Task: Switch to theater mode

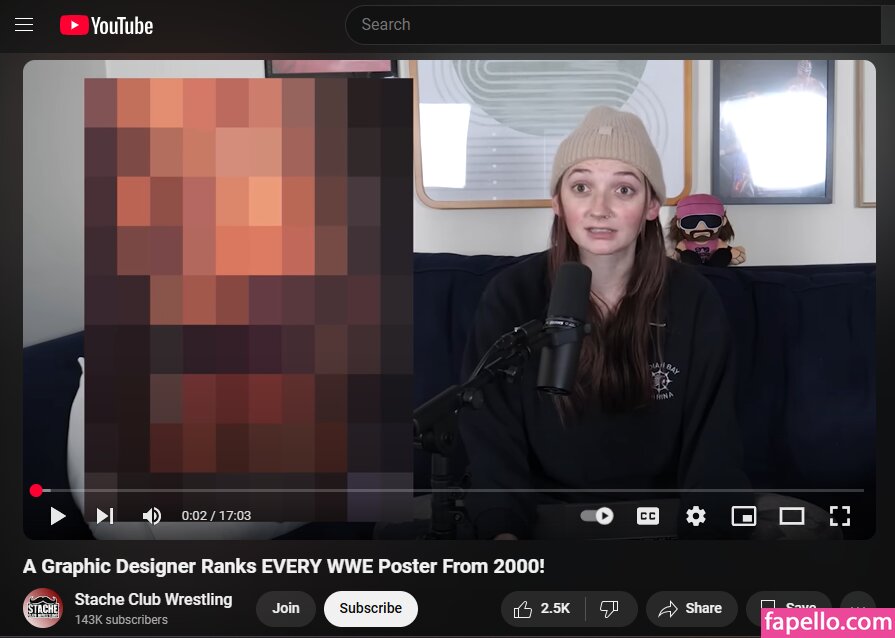Action: pyautogui.click(x=791, y=516)
